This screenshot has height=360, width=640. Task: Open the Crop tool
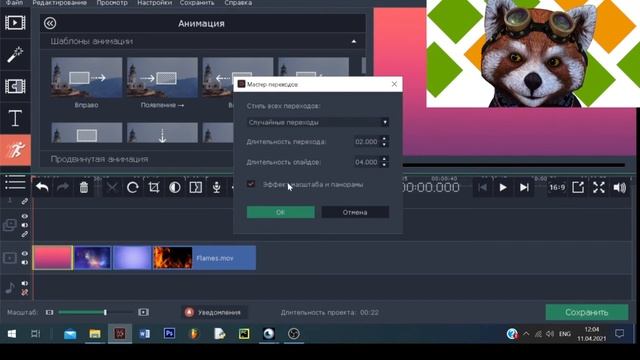coord(154,187)
